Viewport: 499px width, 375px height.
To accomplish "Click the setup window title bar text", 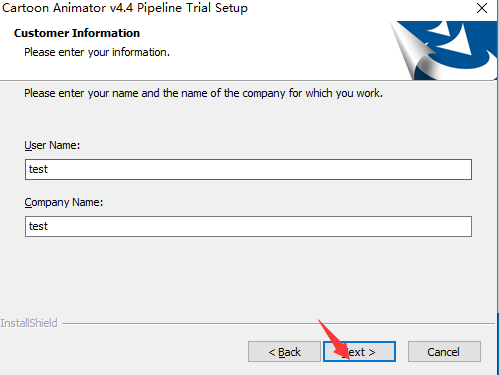I will [x=125, y=8].
